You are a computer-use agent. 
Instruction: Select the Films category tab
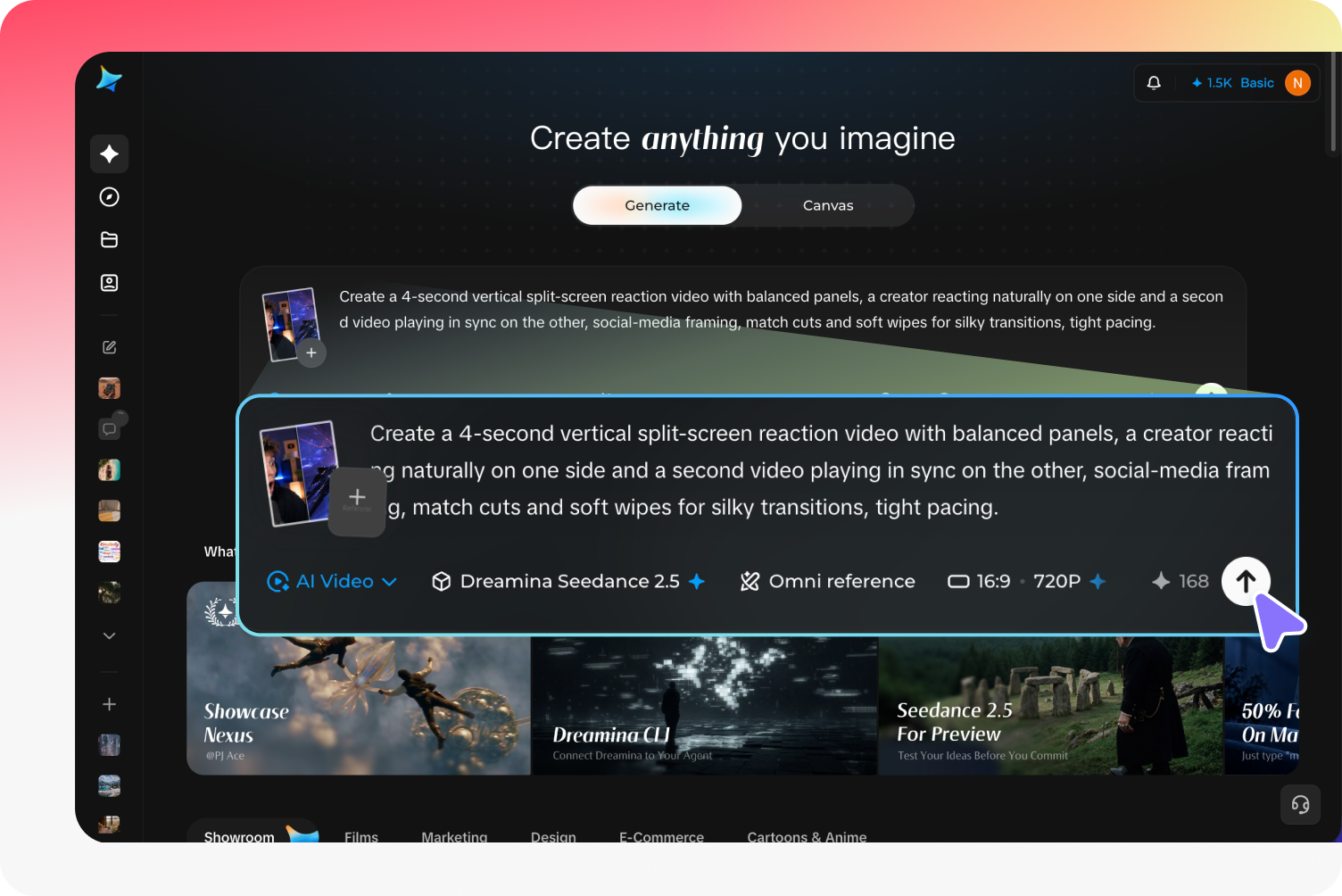click(361, 837)
